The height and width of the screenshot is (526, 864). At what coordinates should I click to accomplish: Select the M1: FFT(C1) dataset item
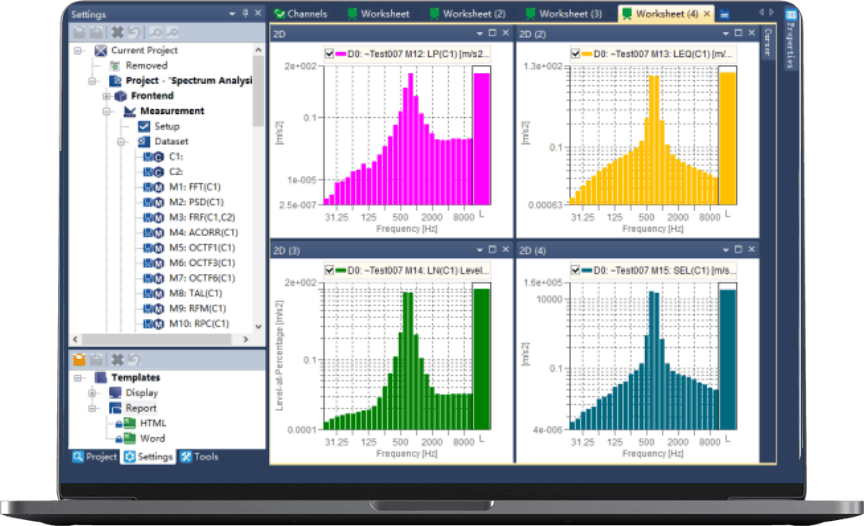click(195, 187)
